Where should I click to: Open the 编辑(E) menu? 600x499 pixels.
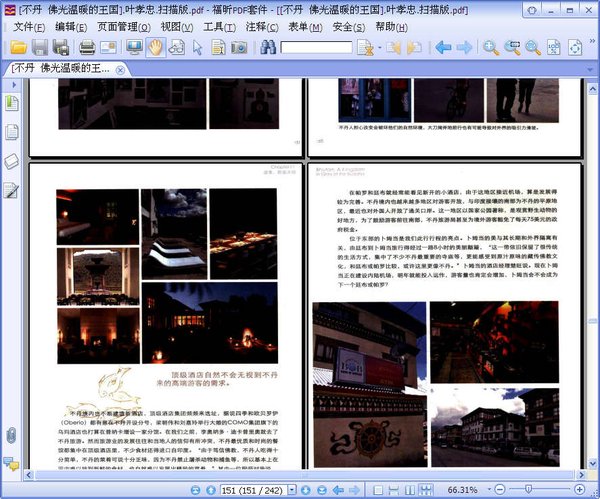71,27
